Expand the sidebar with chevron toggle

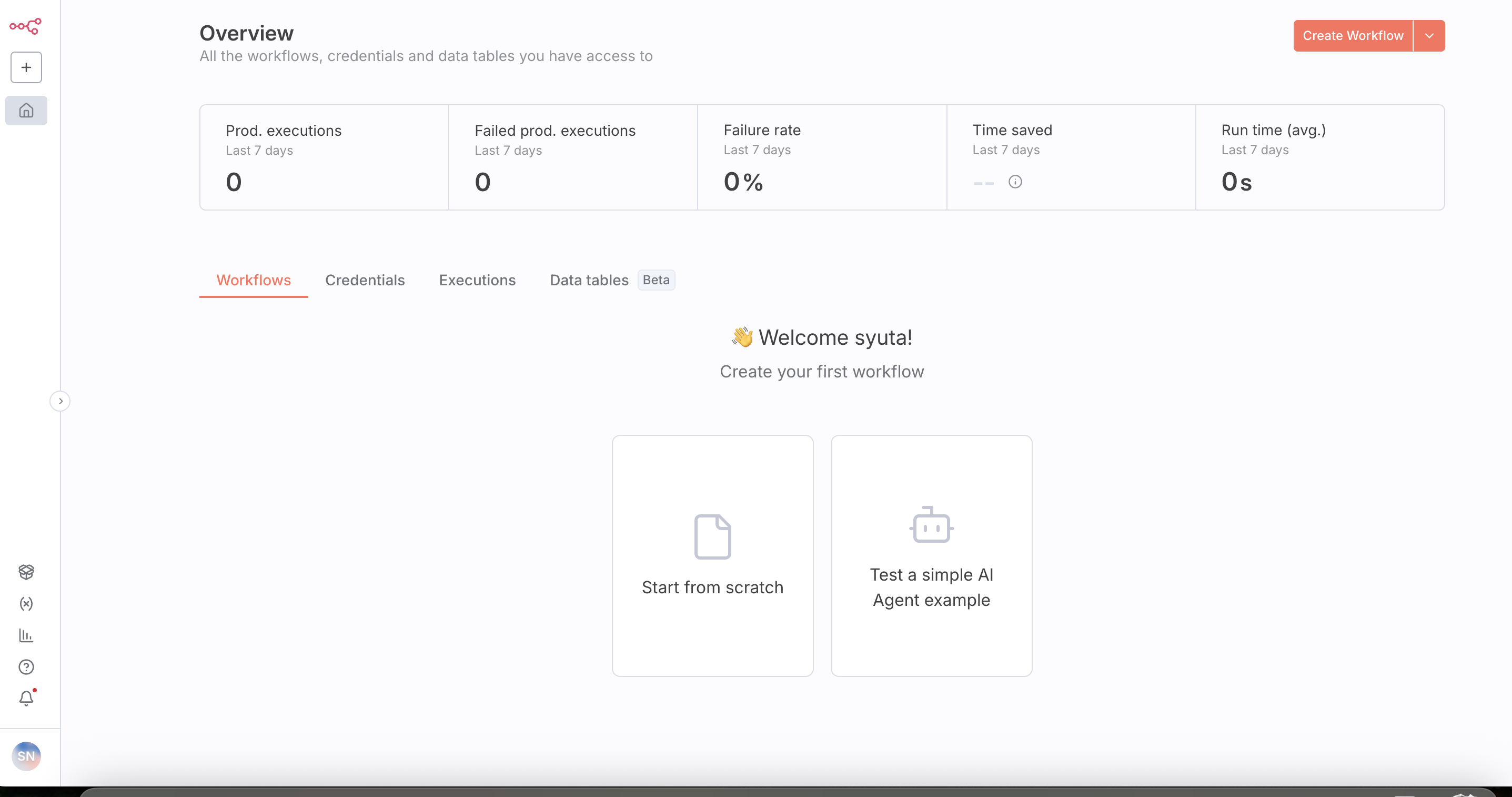click(61, 401)
